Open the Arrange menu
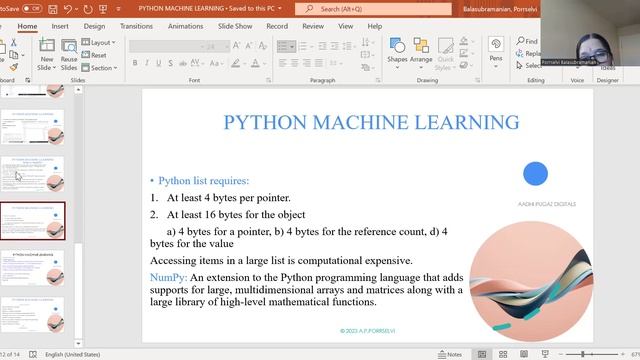 421,52
